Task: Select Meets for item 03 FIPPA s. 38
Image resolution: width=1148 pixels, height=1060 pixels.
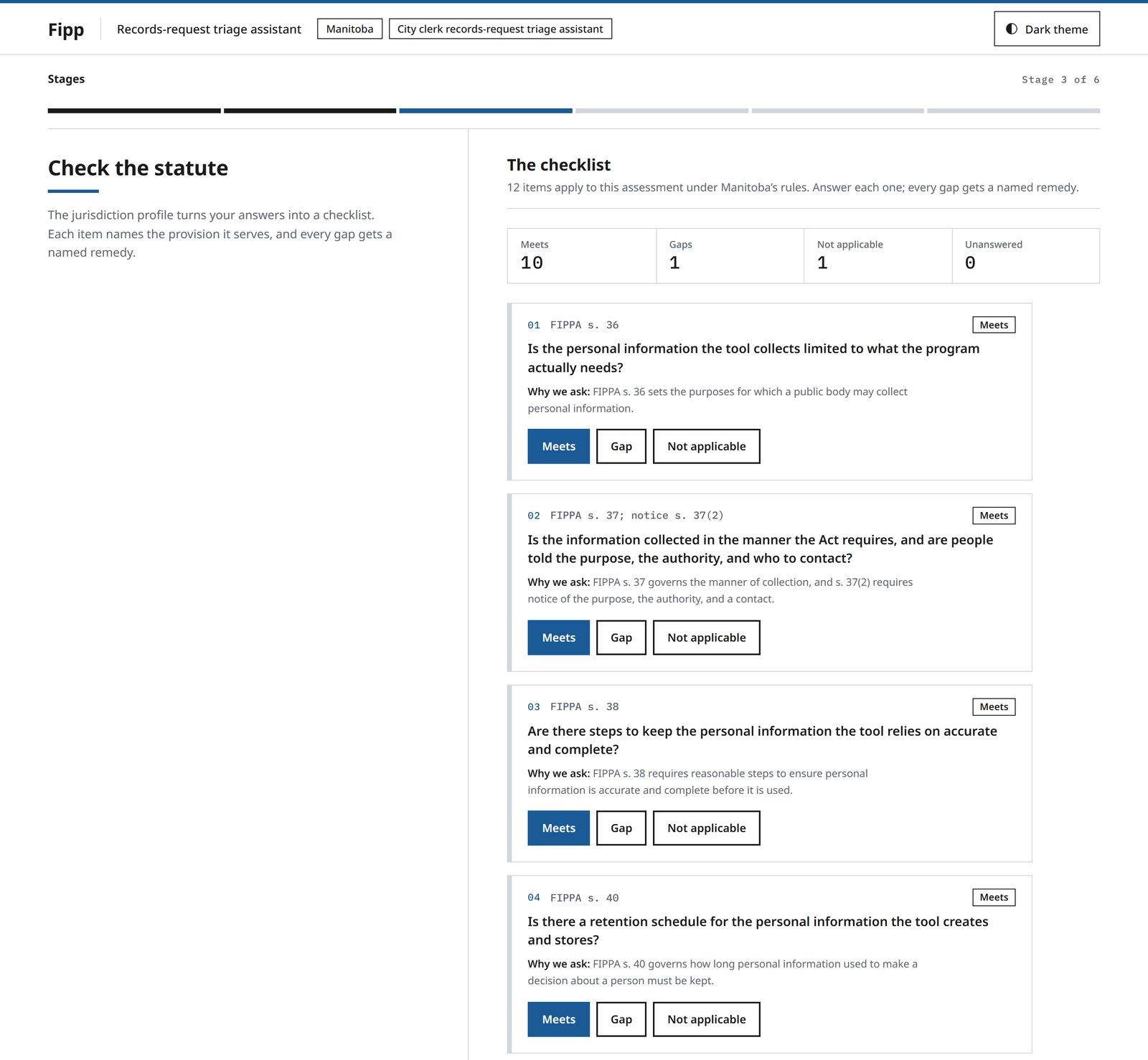Action: pos(558,828)
